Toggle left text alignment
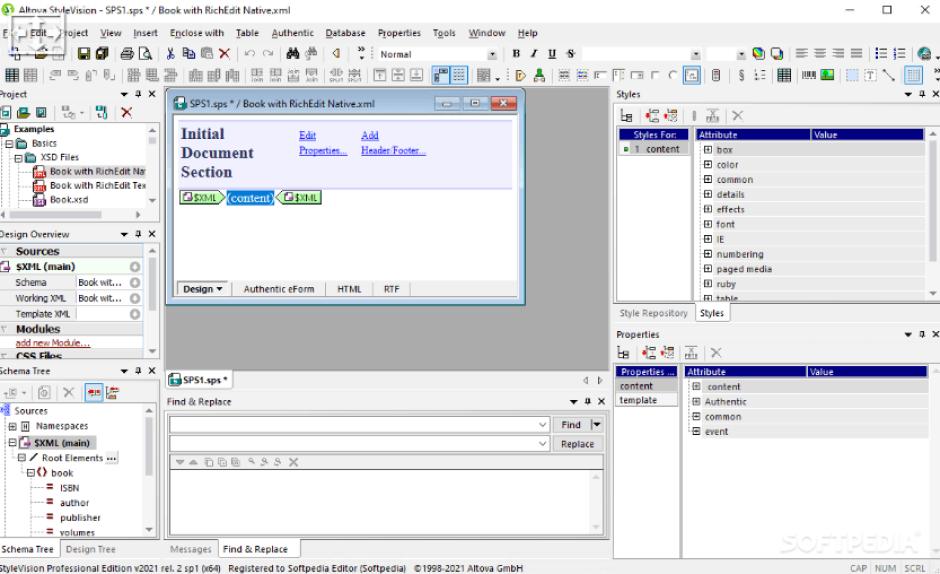The image size is (940, 574). click(x=802, y=54)
